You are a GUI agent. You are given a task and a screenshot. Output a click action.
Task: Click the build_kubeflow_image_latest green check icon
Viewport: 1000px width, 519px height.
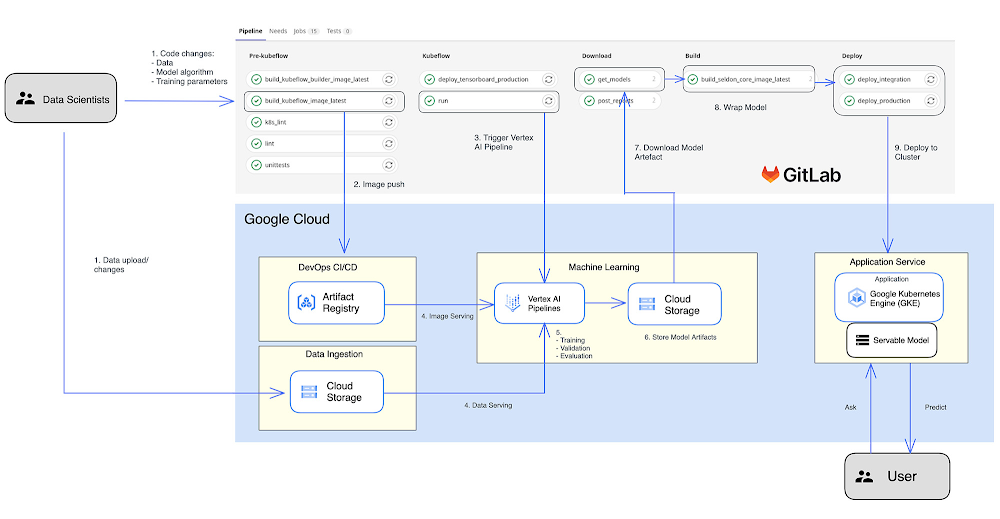tap(256, 101)
